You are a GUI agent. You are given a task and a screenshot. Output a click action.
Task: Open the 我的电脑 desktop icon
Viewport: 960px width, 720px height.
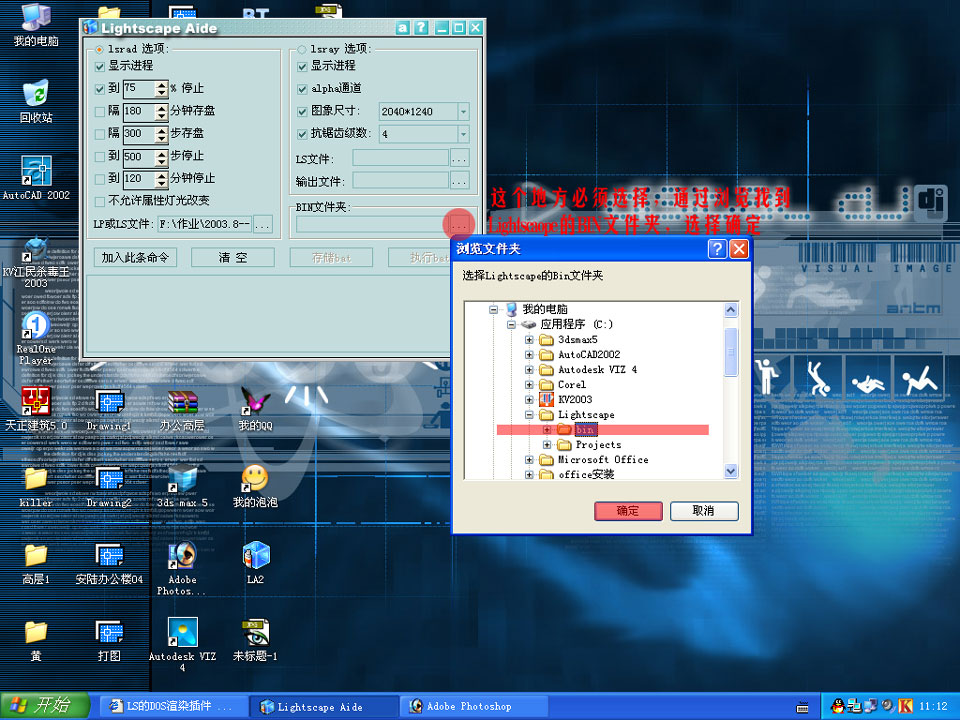(36, 24)
